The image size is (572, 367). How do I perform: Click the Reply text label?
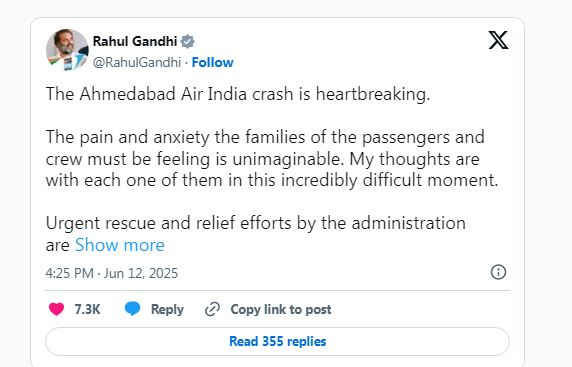167,309
